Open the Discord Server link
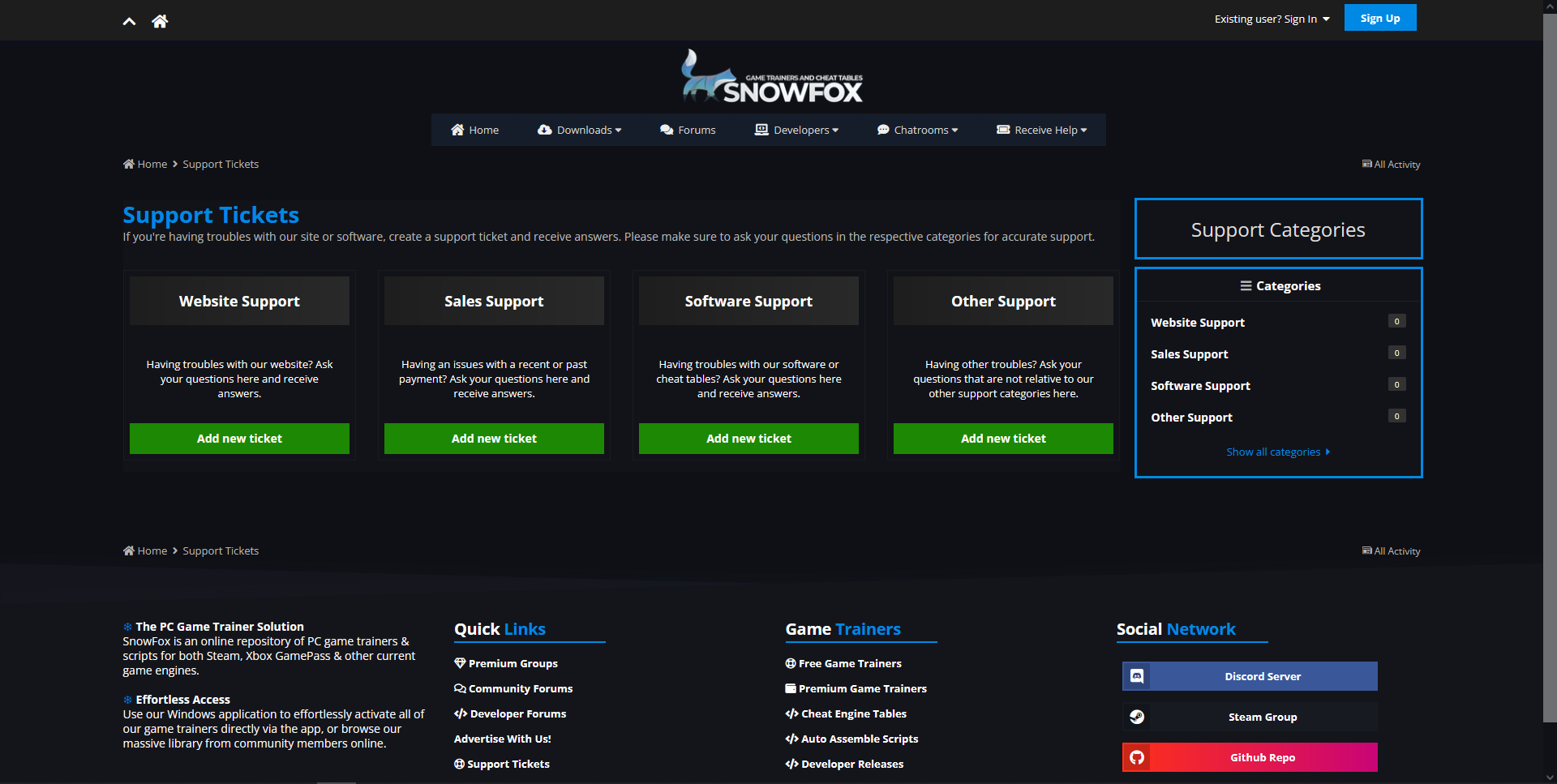This screenshot has width=1557, height=784. 1250,676
